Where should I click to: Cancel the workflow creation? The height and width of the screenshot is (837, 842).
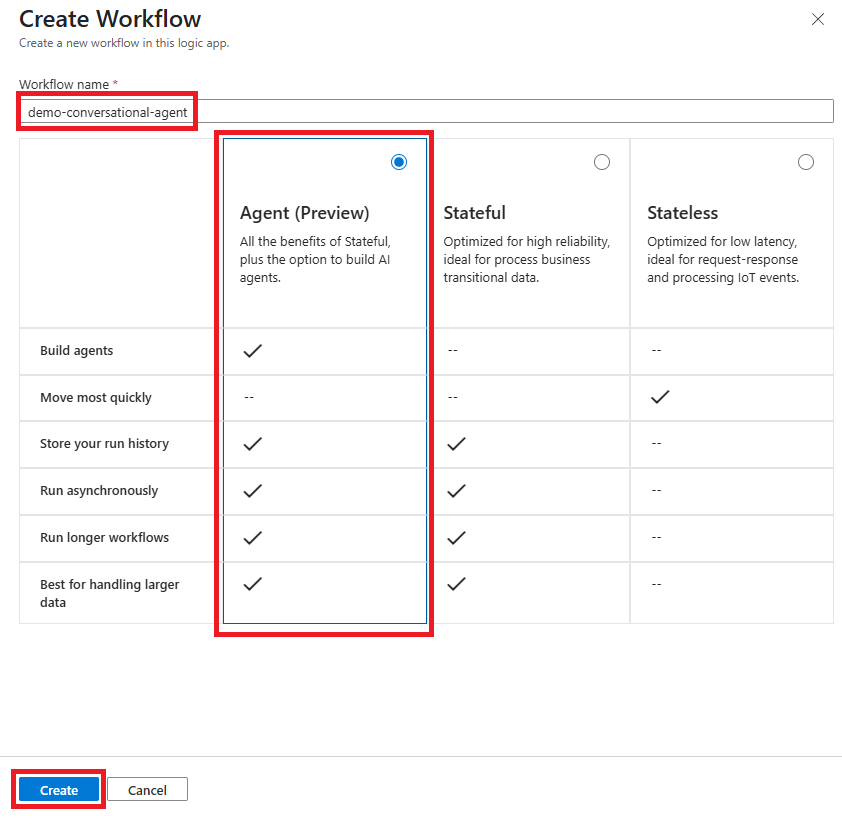147,790
